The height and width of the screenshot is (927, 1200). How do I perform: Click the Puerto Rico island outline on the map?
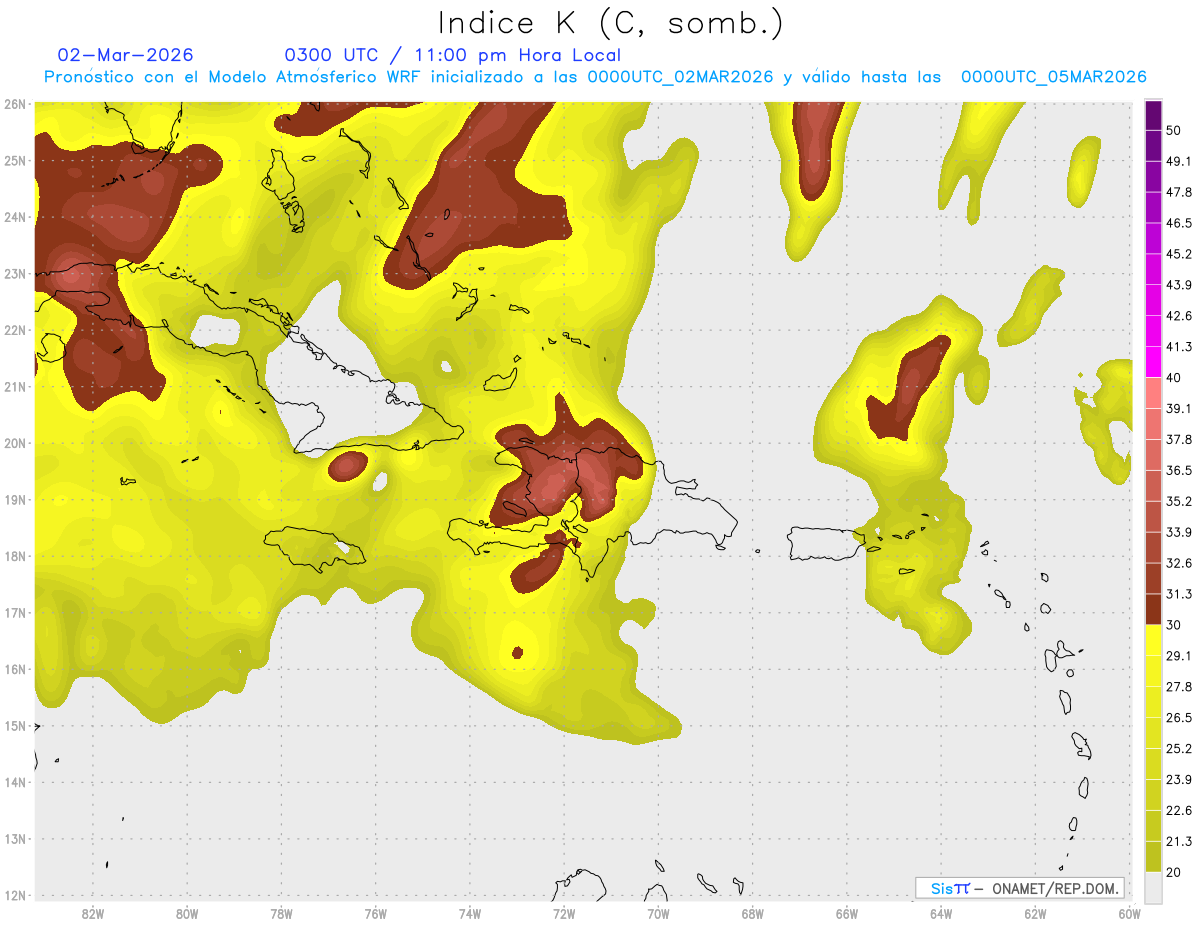[825, 544]
